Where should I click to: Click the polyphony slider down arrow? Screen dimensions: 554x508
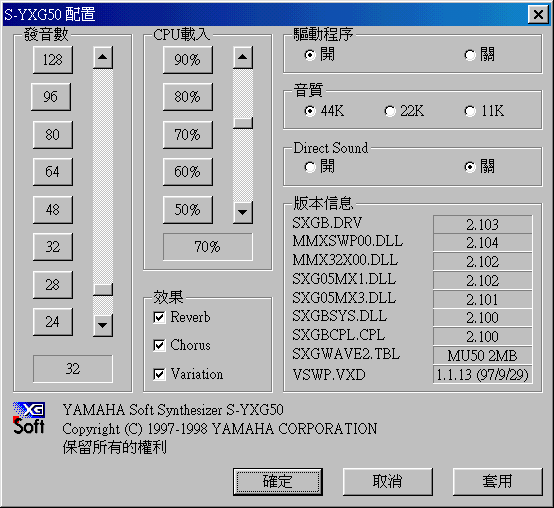click(103, 325)
